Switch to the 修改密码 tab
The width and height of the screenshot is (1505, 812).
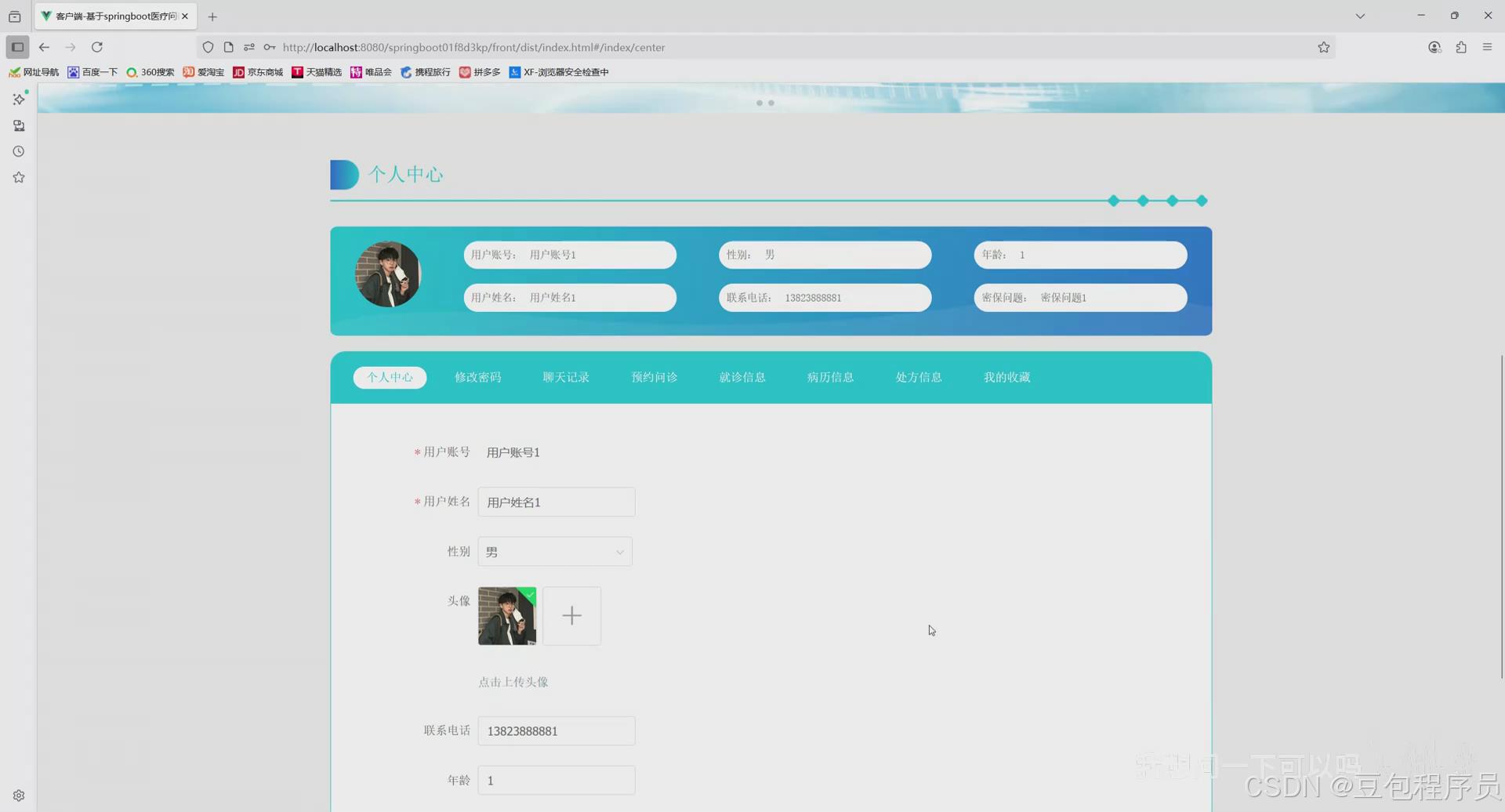(x=478, y=377)
